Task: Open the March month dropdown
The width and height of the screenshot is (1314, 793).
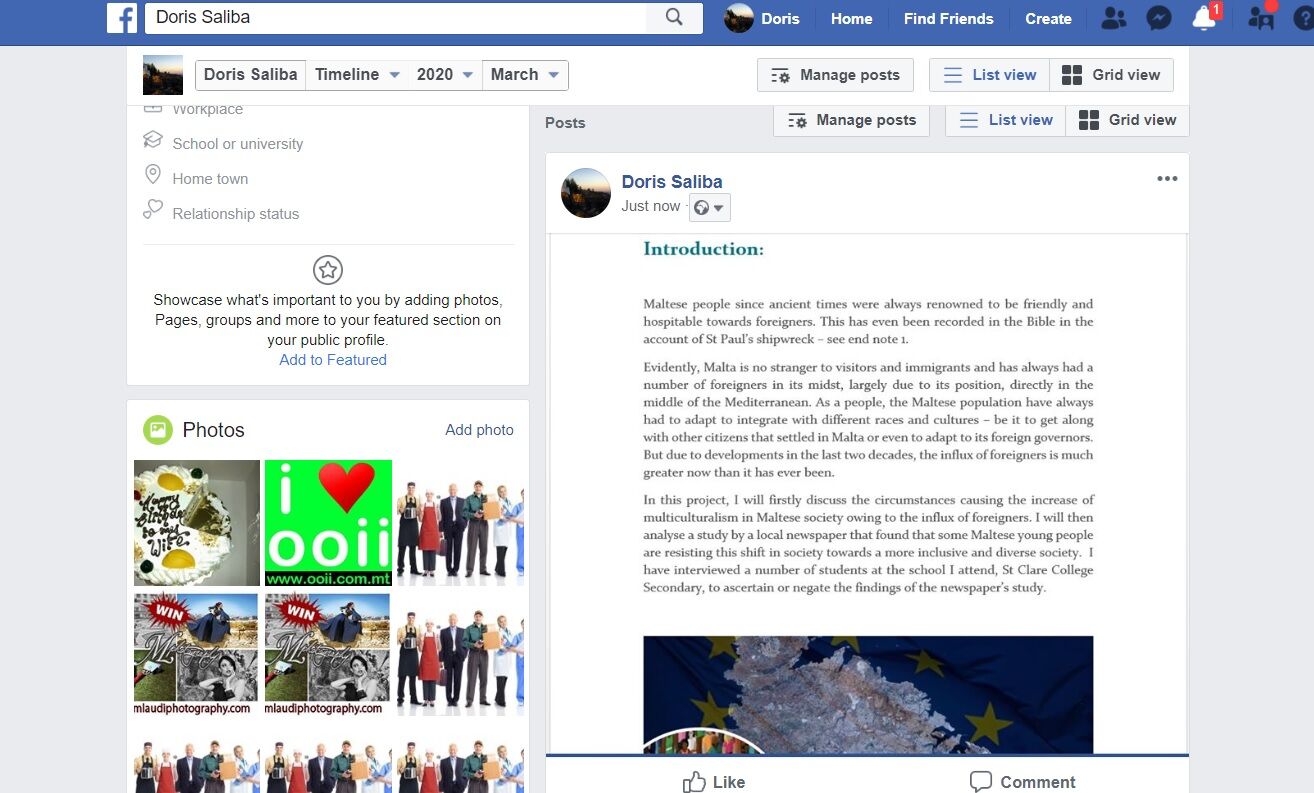Action: click(525, 75)
